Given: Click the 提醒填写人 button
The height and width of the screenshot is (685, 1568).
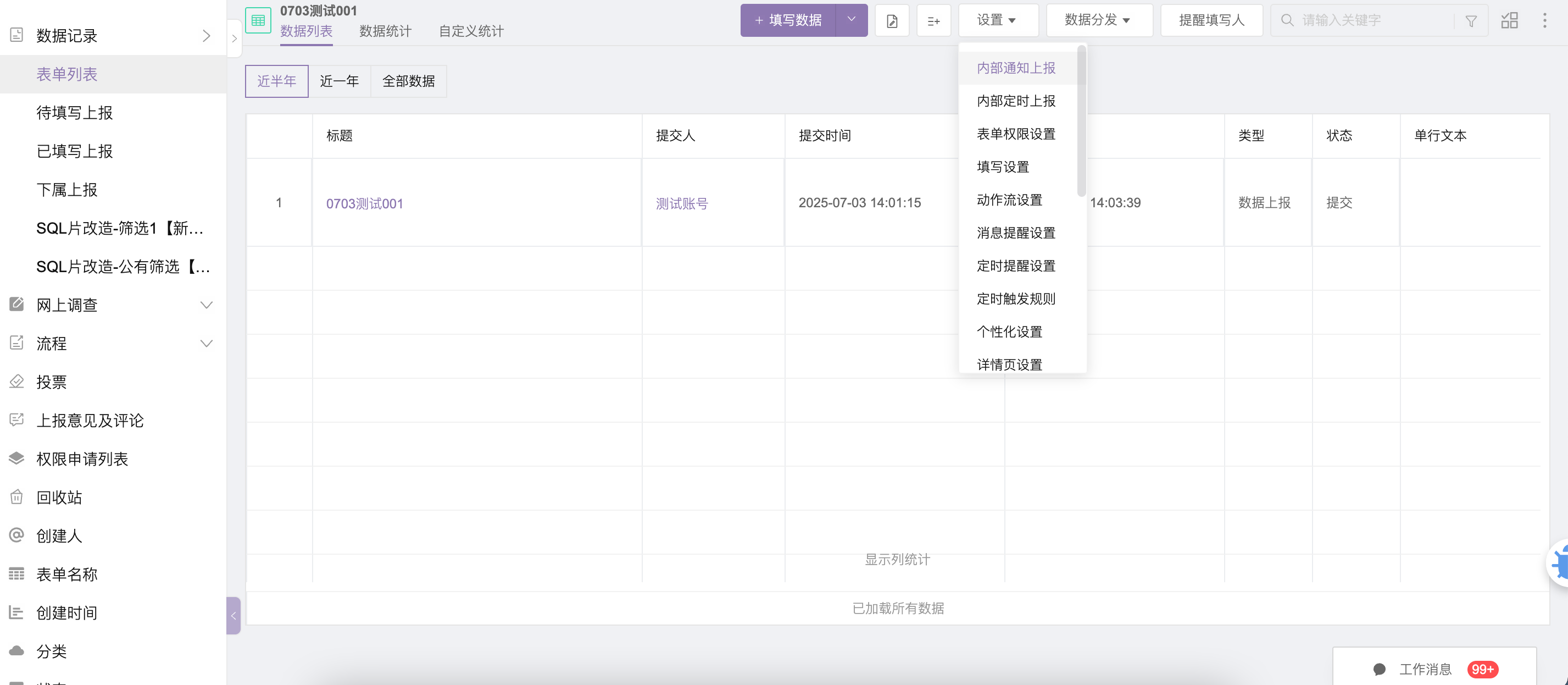Looking at the screenshot, I should coord(1211,20).
